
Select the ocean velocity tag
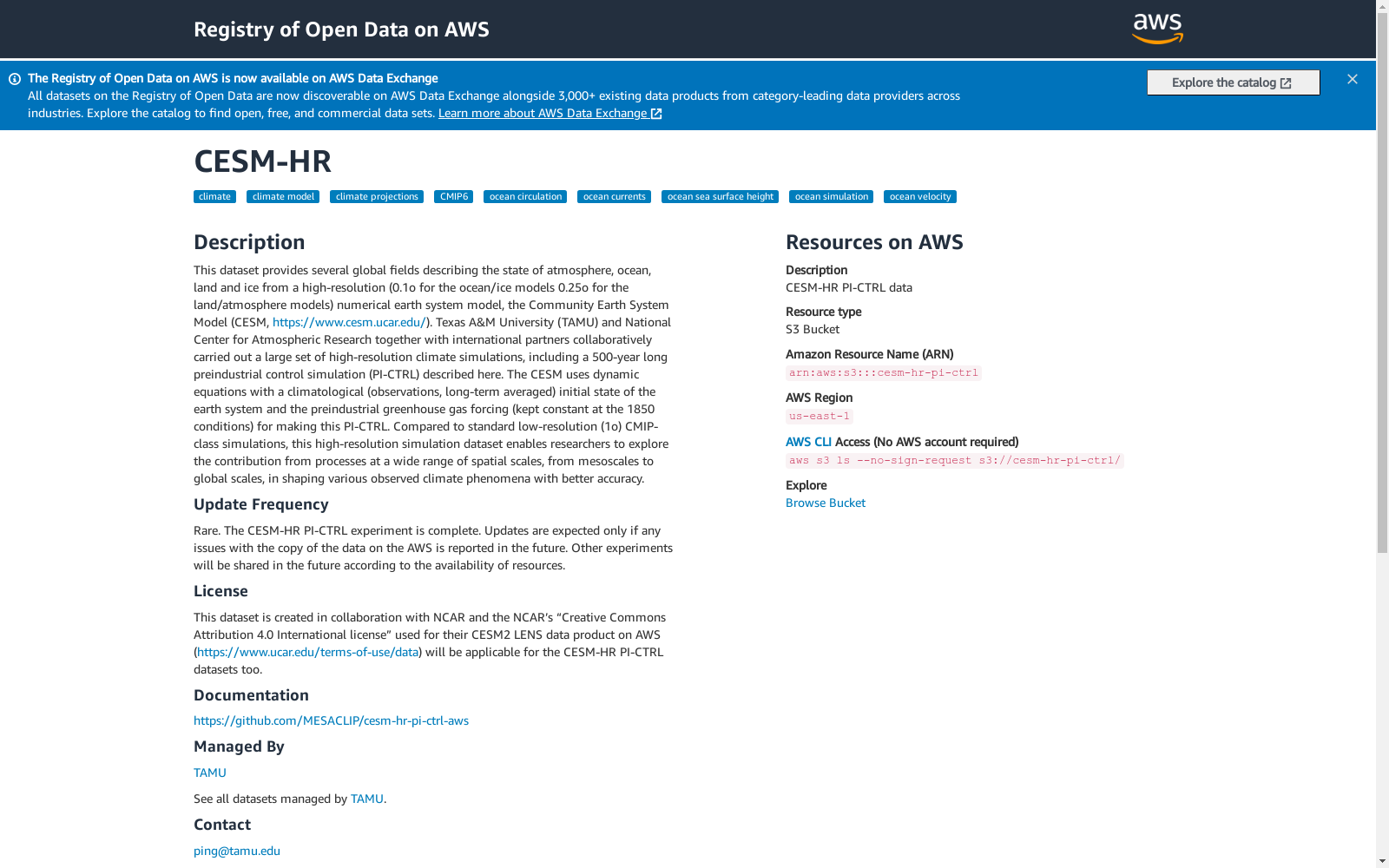click(920, 197)
